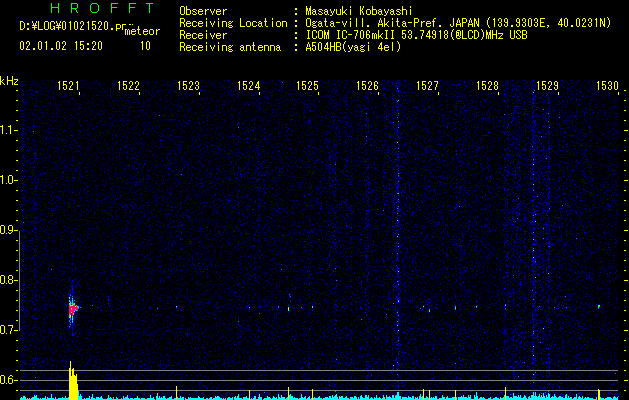This screenshot has height=400, width=629.
Task: Click the meteor count value 10
Action: (x=145, y=46)
